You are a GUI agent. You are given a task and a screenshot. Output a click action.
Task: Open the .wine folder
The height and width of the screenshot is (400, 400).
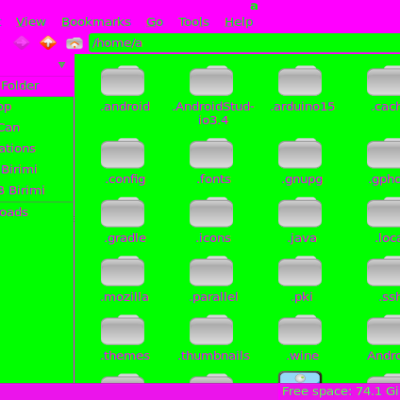pos(300,330)
